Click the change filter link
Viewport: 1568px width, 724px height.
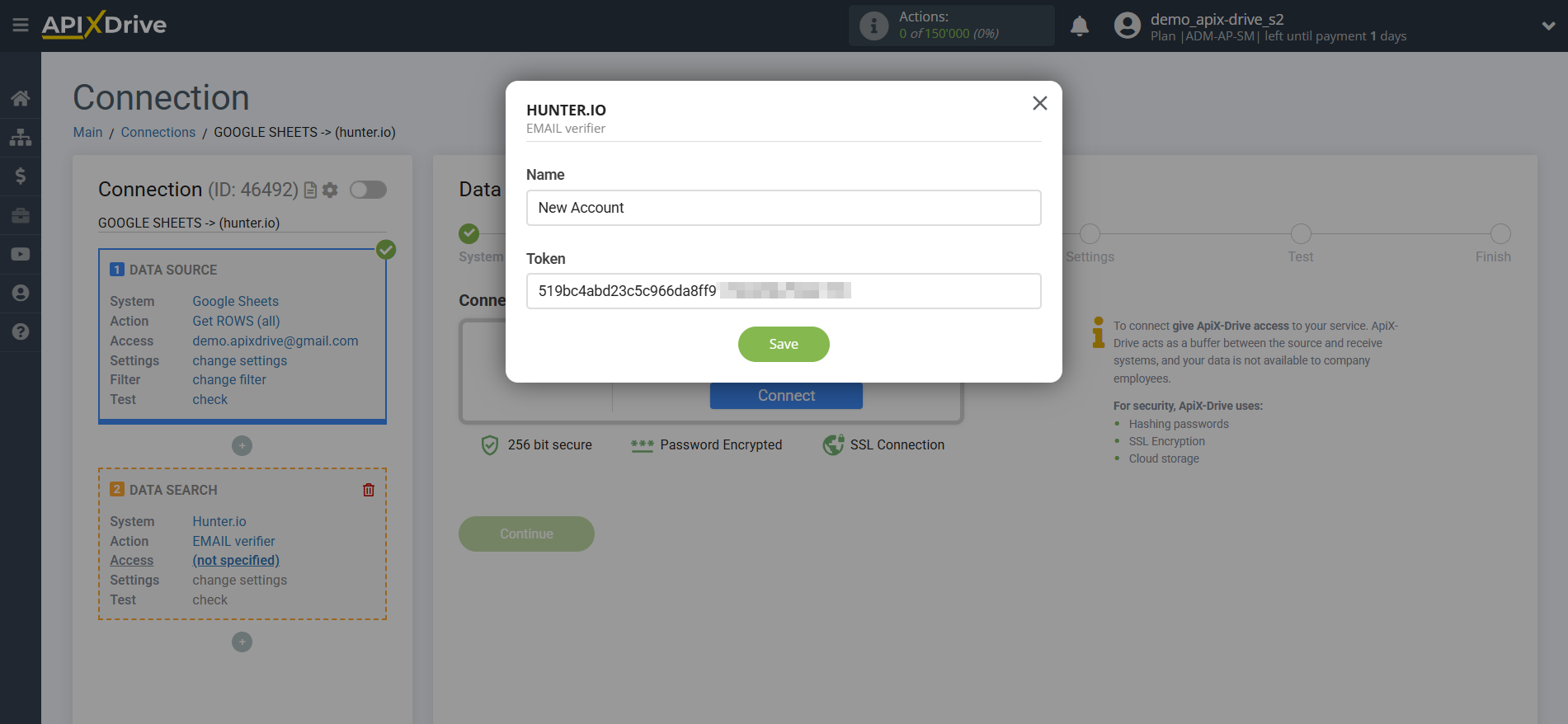pos(229,380)
